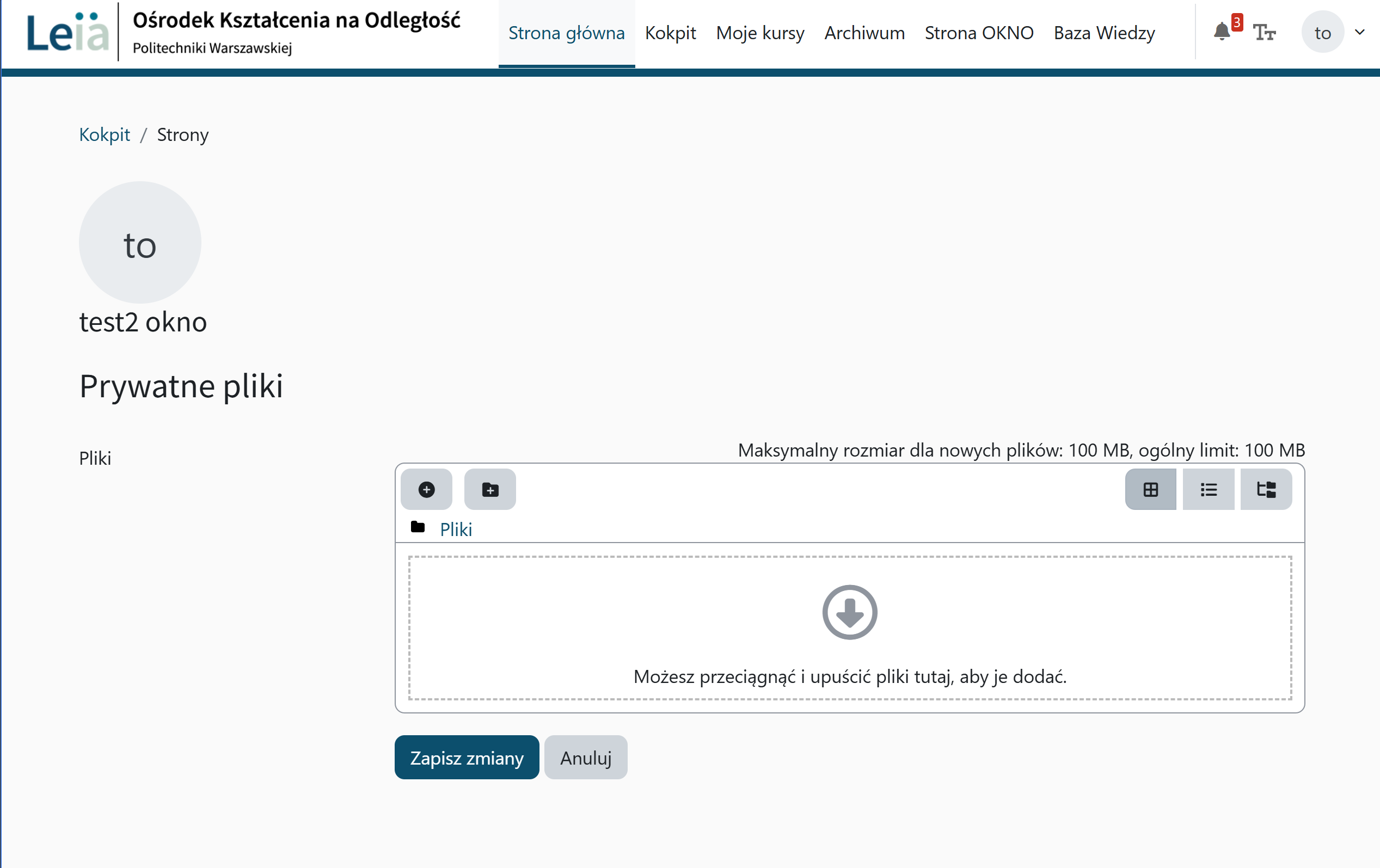Switch to the Kokpit tab
Screen dimensions: 1380x868
[671, 33]
